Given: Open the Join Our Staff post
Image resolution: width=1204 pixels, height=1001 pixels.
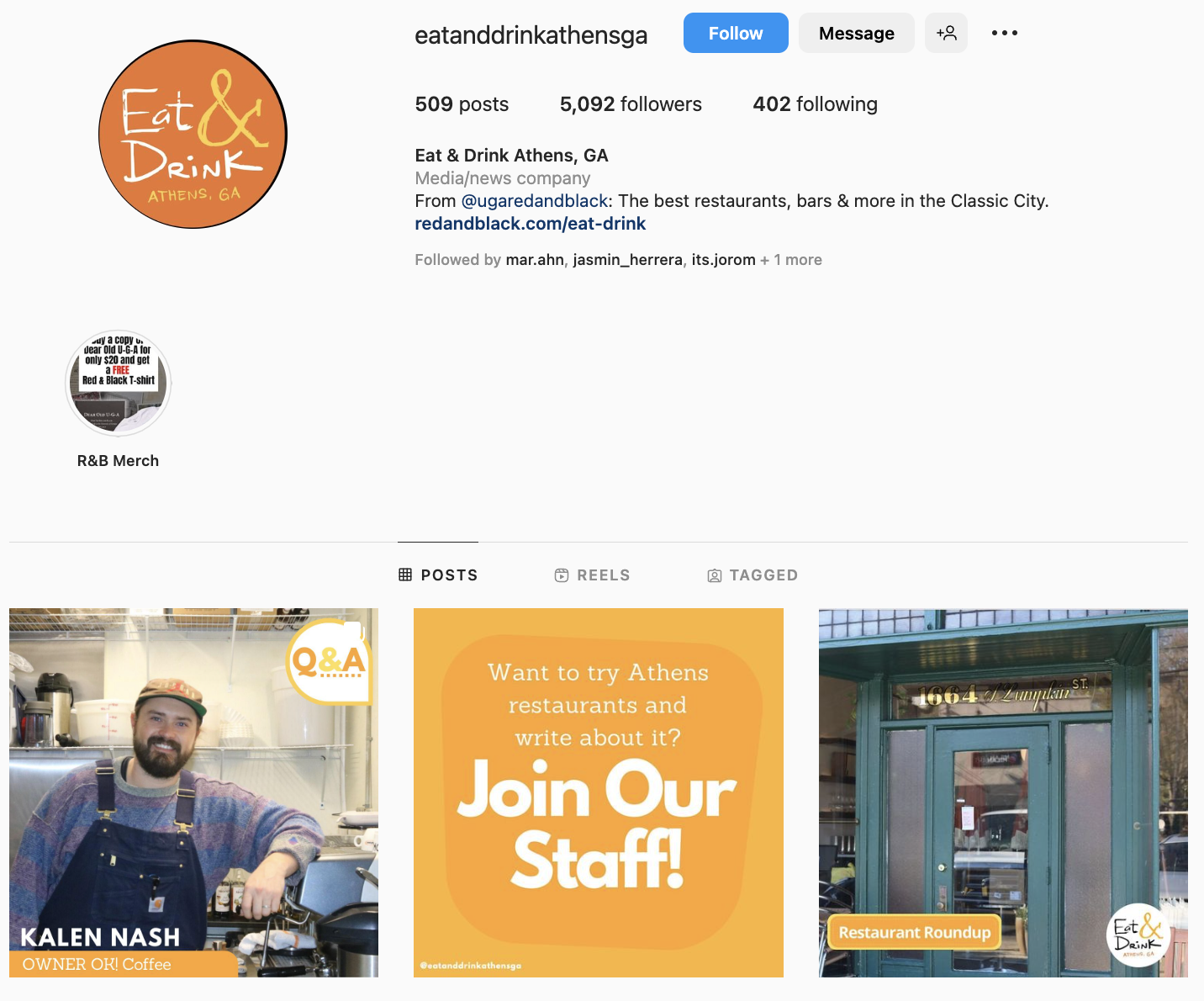Looking at the screenshot, I should click(x=599, y=792).
